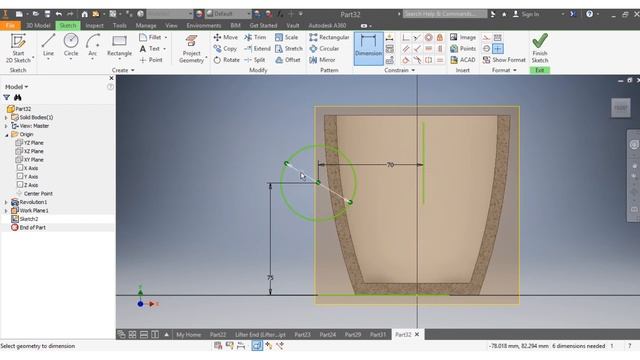Finish the sketch with green checkmark

(540, 49)
